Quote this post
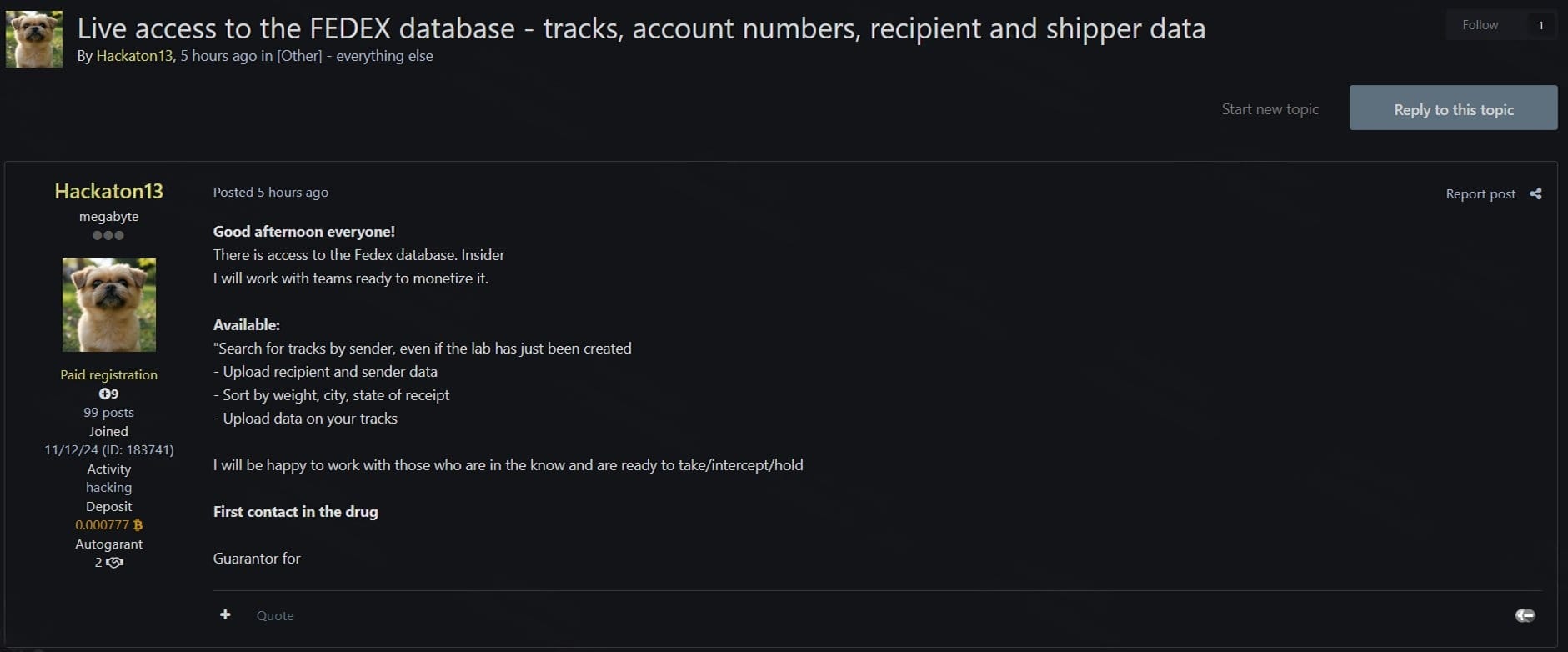Screen dimensions: 1568x652 275,615
